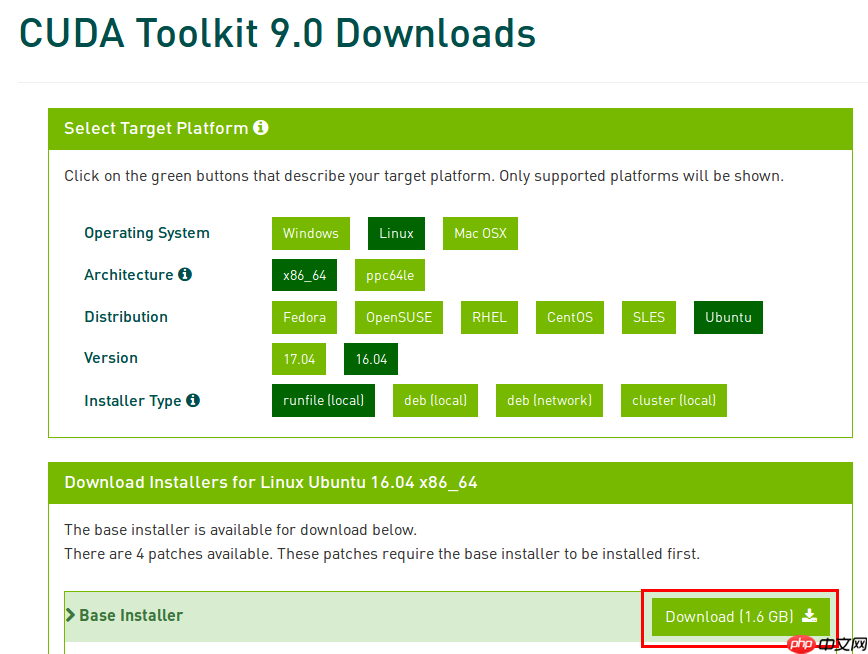The height and width of the screenshot is (654, 868).
Task: Choose version 17.04
Action: (x=299, y=359)
